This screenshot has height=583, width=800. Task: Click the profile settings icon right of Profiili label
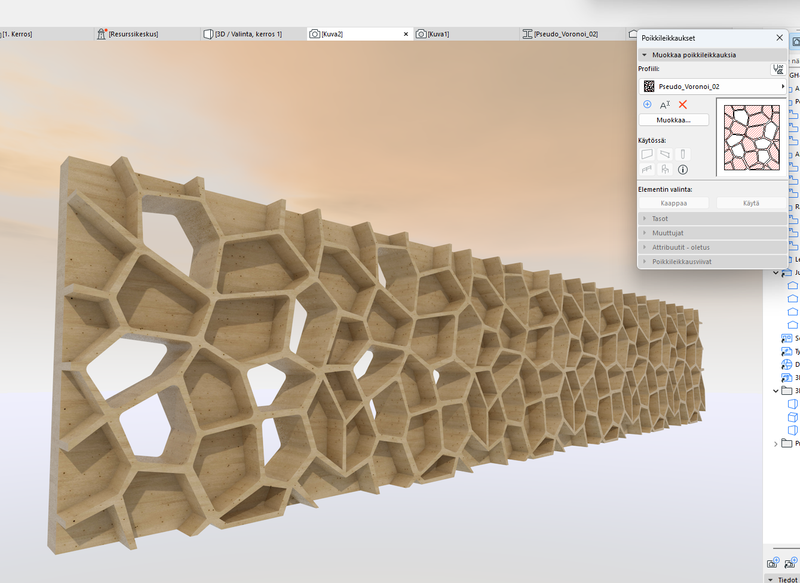point(779,69)
